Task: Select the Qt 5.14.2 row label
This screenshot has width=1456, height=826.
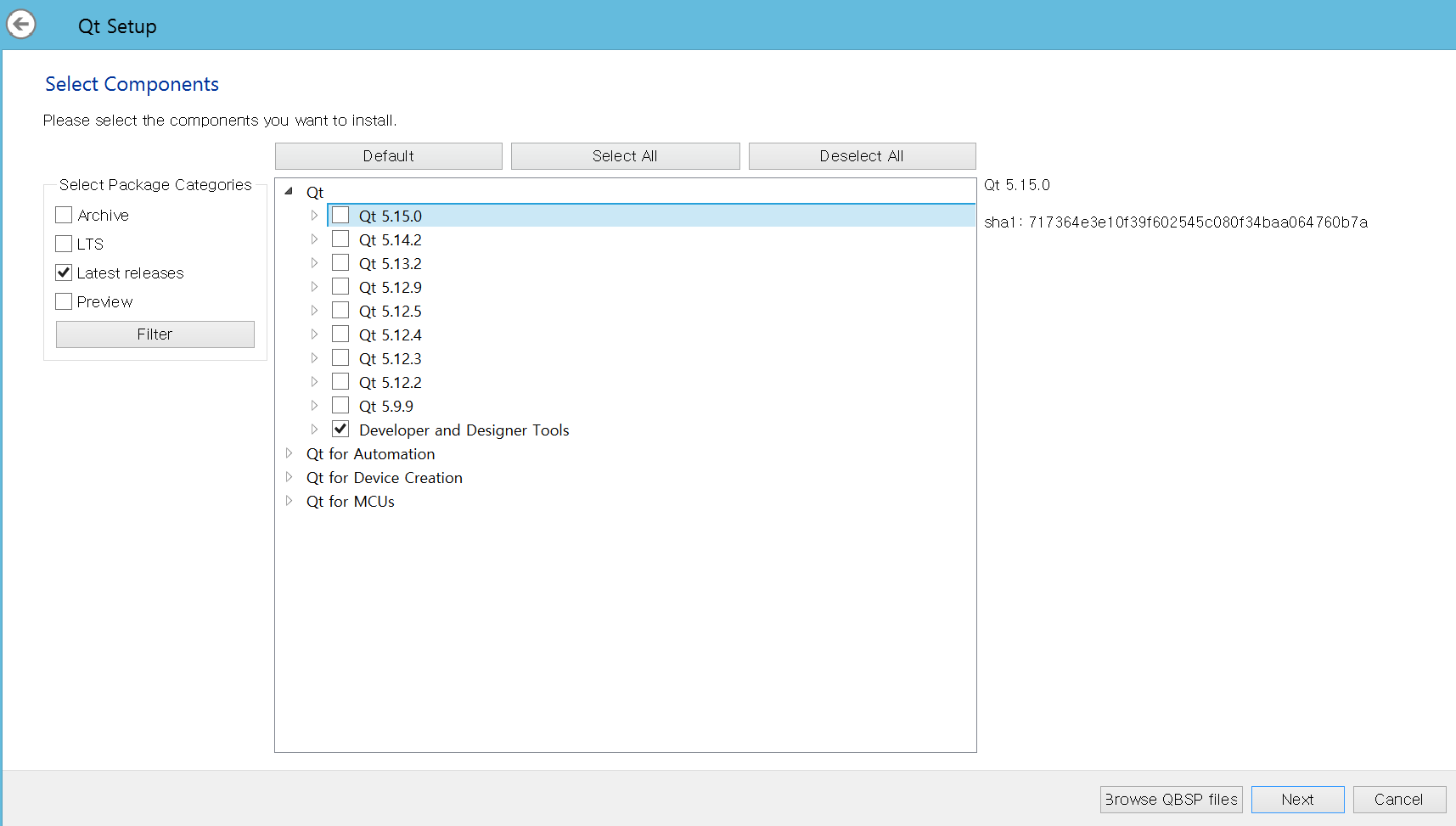Action: click(x=391, y=240)
